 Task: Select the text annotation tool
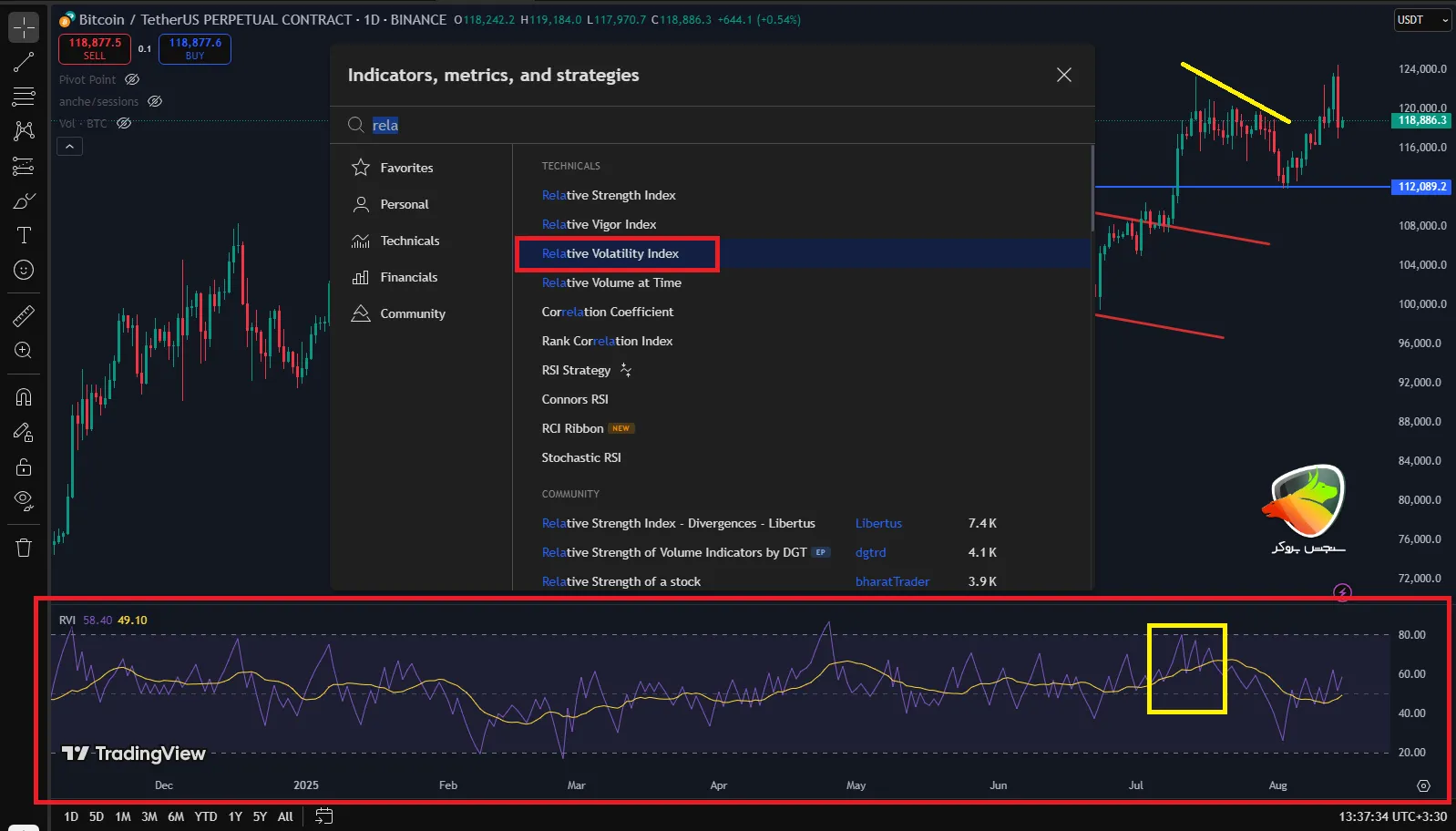point(24,236)
